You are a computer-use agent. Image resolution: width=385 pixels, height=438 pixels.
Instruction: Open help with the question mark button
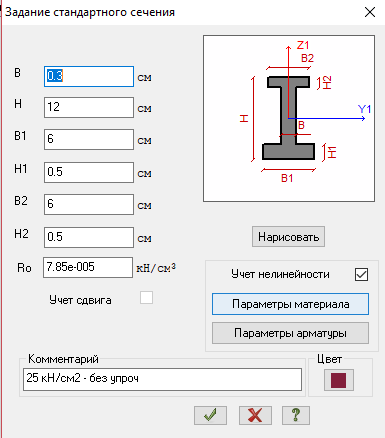[296, 415]
